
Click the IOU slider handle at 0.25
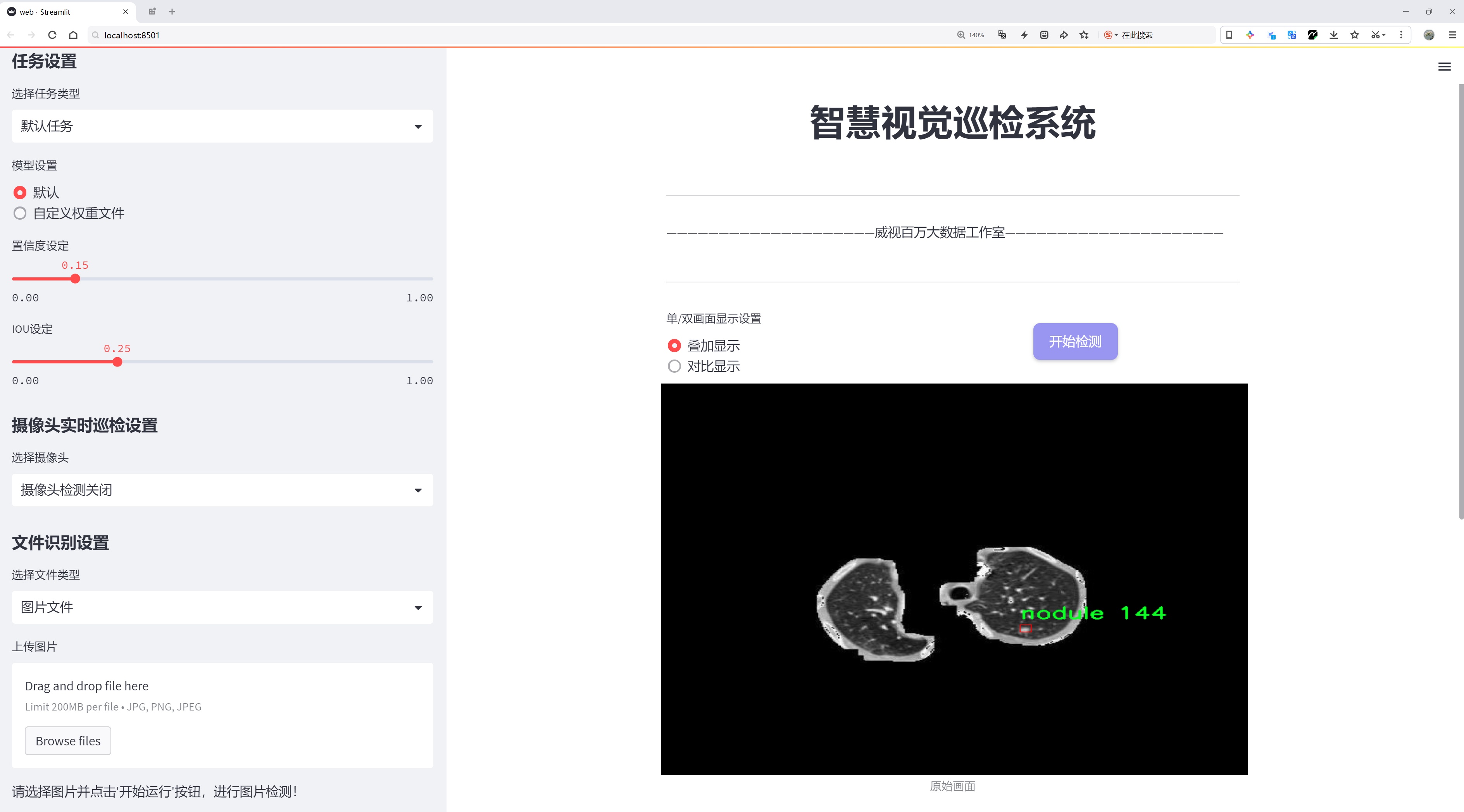click(117, 362)
